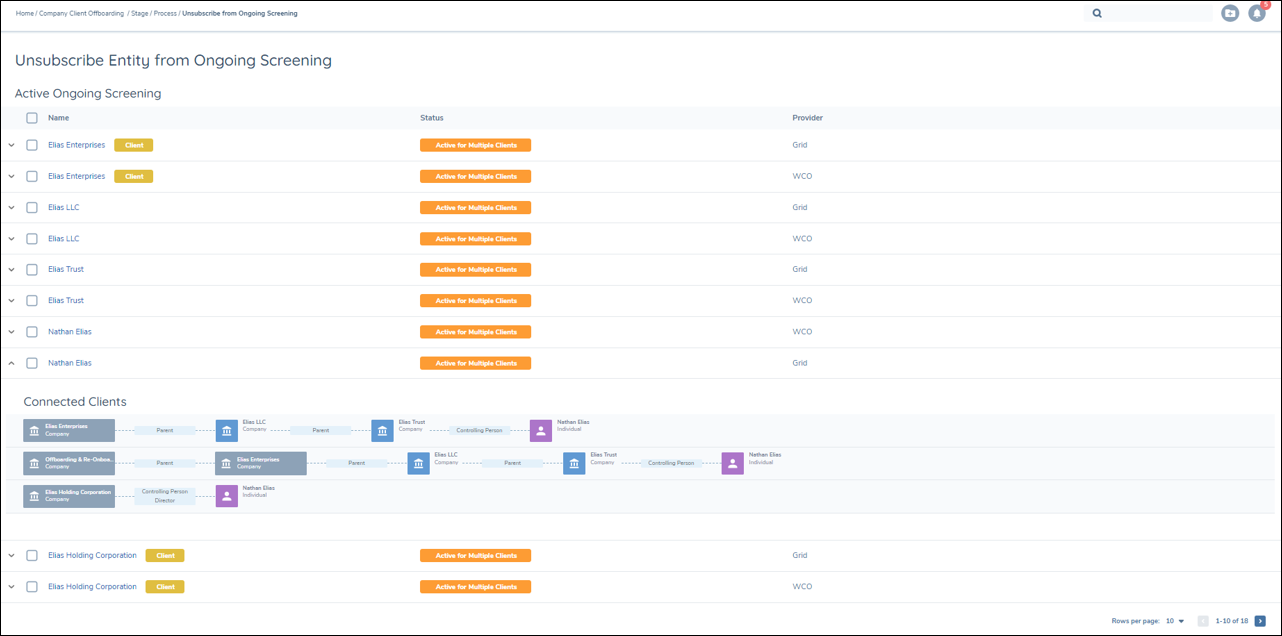Click the search magnifier icon
The image size is (1282, 636).
coord(1097,14)
